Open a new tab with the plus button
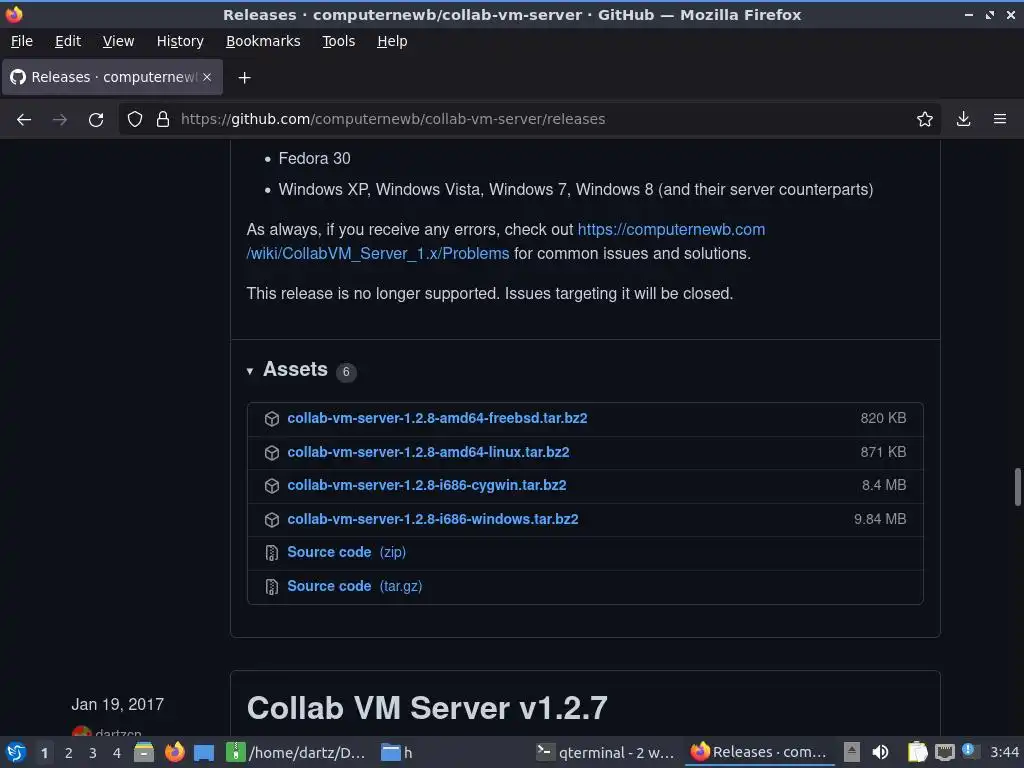 pos(244,78)
